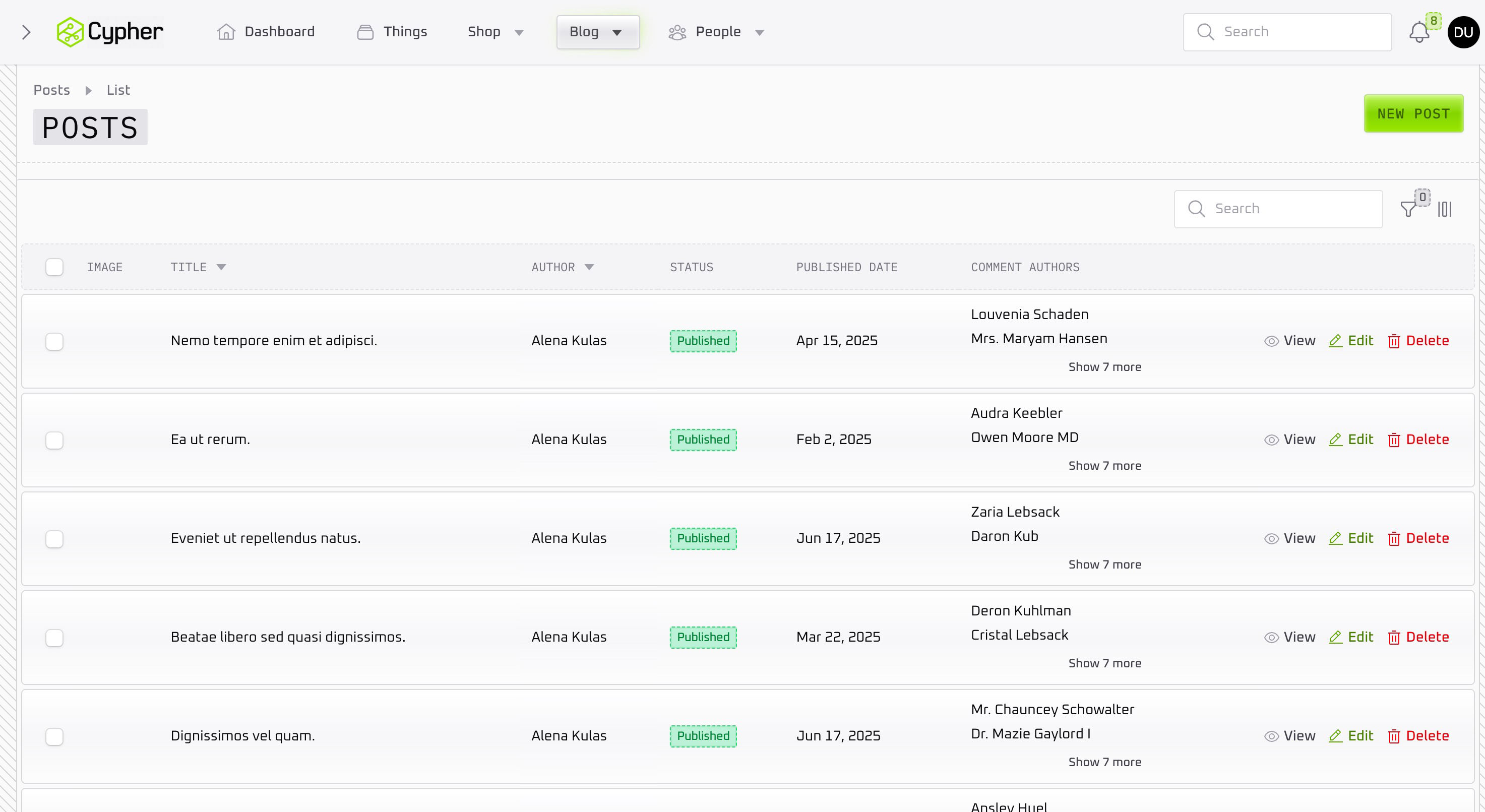The height and width of the screenshot is (812, 1485).
Task: Show 7 more authors for 'Ea ut rerum.'
Action: (1104, 466)
